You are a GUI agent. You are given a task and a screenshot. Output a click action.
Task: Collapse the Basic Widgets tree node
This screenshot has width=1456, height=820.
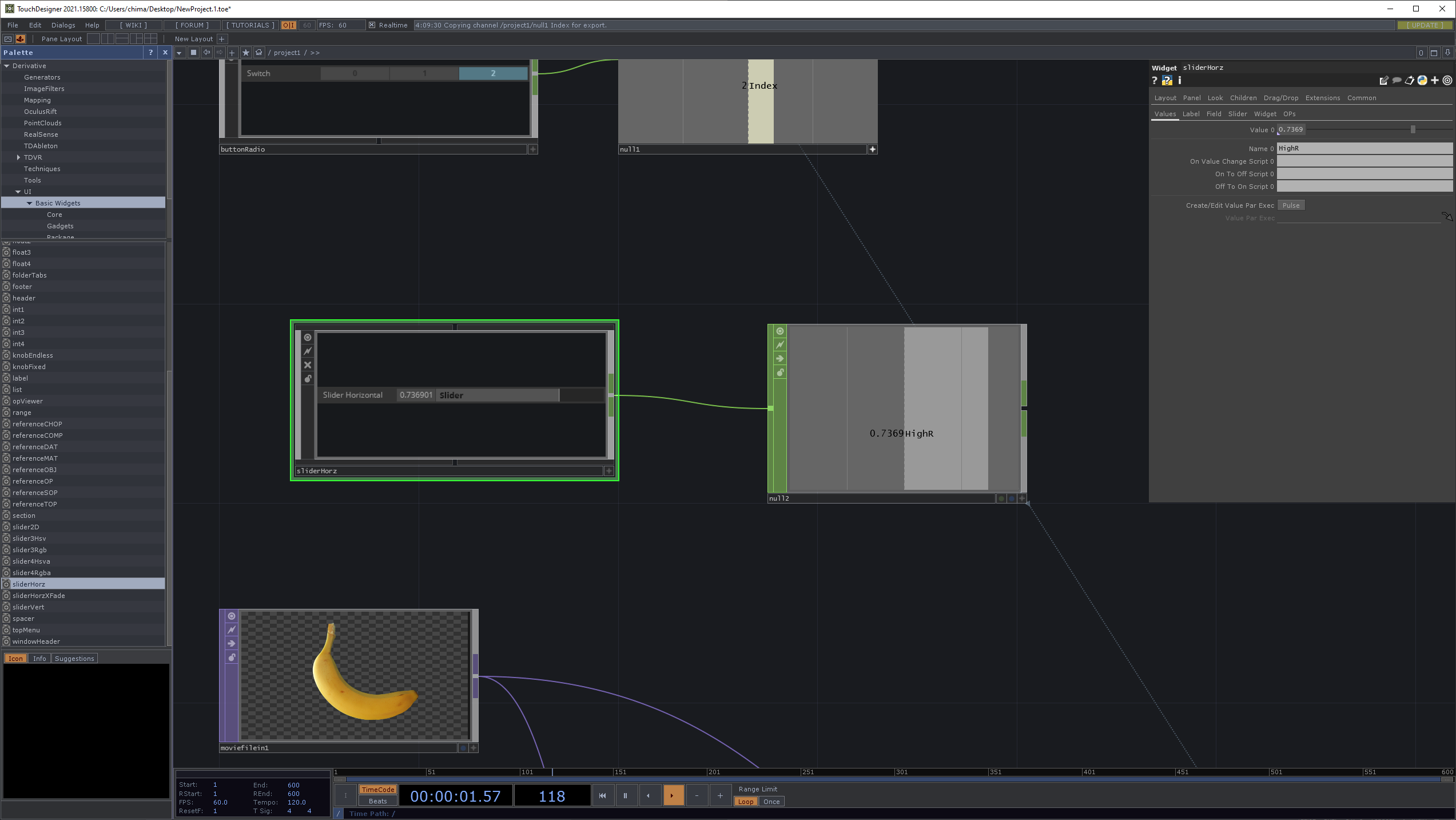pyautogui.click(x=30, y=203)
